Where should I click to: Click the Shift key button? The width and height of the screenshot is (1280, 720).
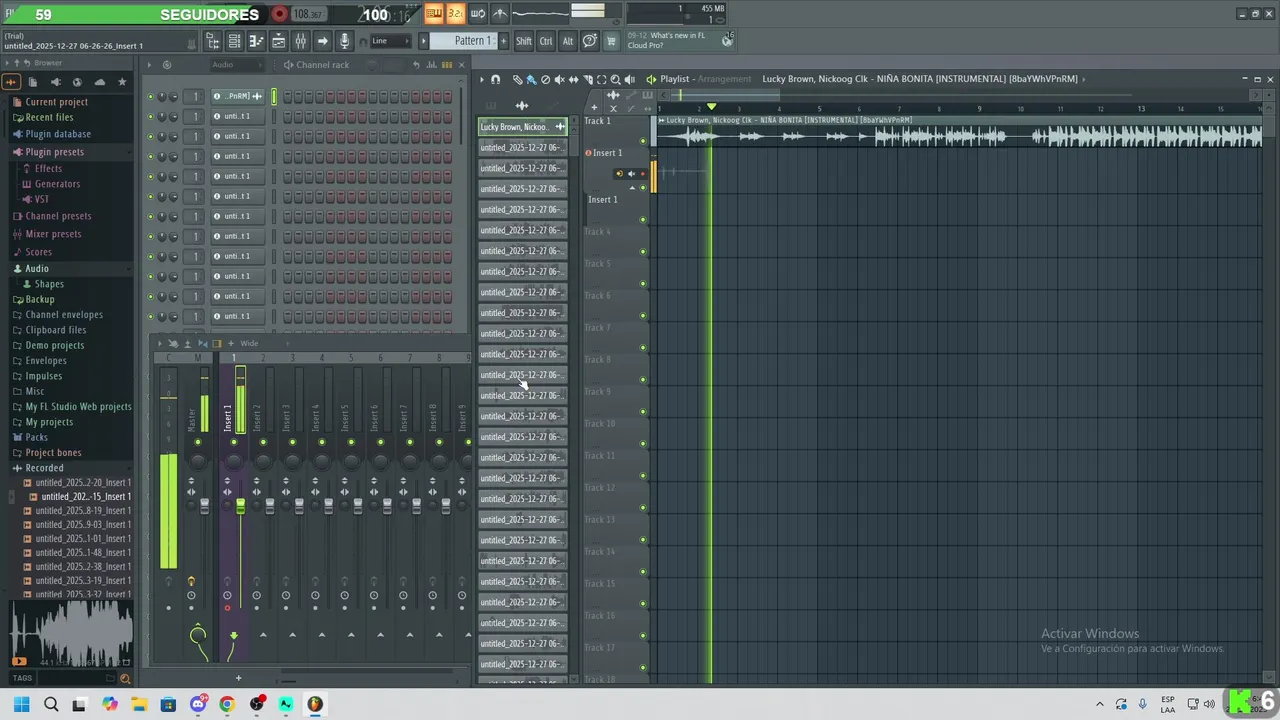pos(523,41)
